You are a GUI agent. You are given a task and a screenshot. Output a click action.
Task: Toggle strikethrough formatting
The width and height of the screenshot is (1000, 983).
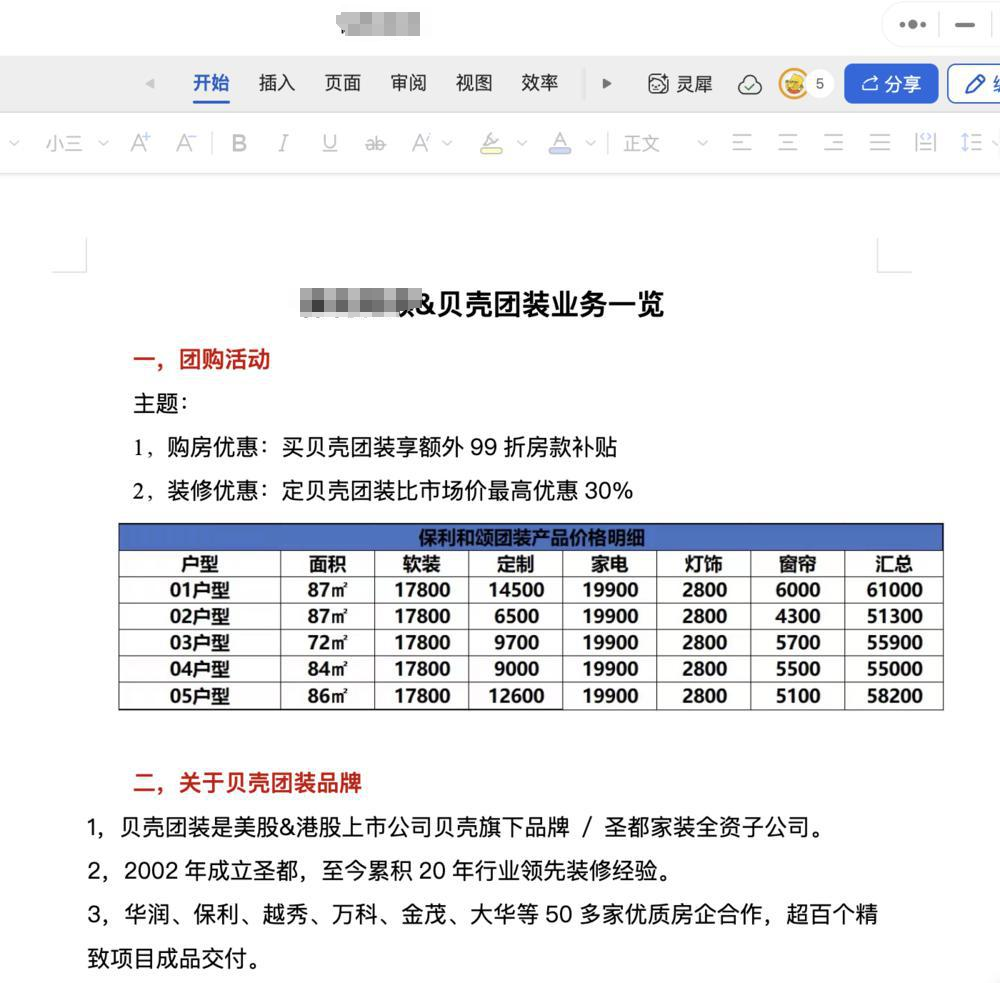(x=375, y=144)
